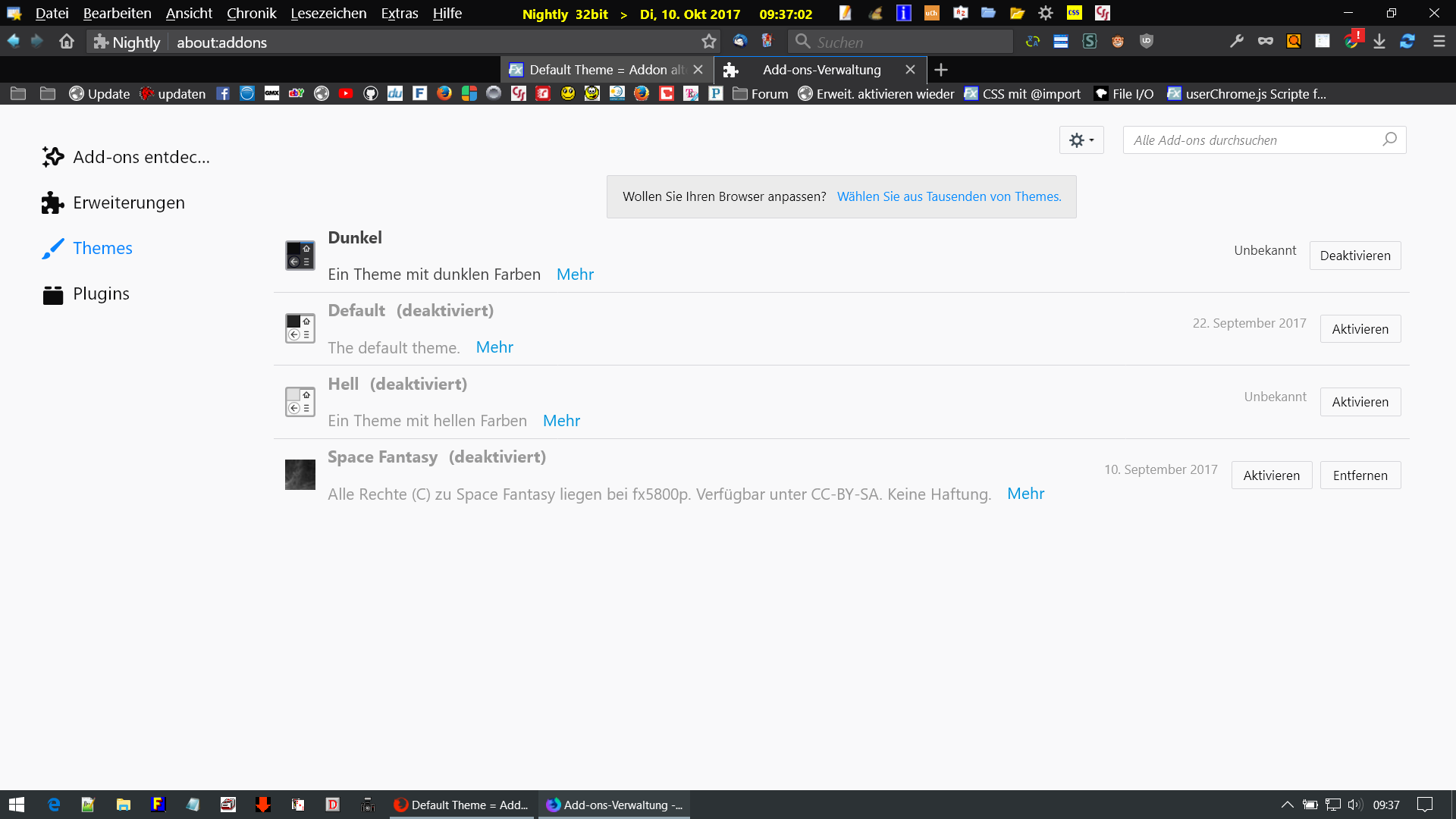Activate the Hell theme
The width and height of the screenshot is (1456, 819).
point(1360,402)
